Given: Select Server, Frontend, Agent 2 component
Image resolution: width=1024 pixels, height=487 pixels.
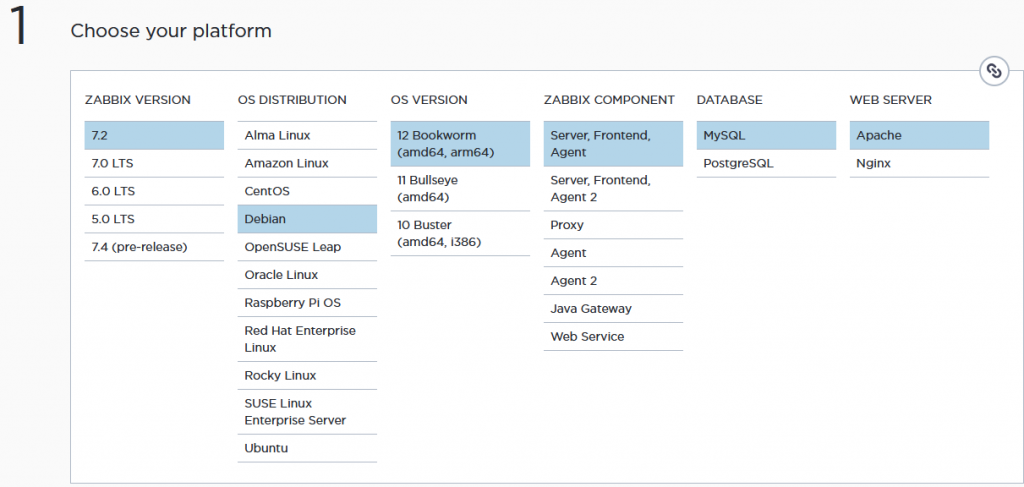Looking at the screenshot, I should pyautogui.click(x=613, y=189).
